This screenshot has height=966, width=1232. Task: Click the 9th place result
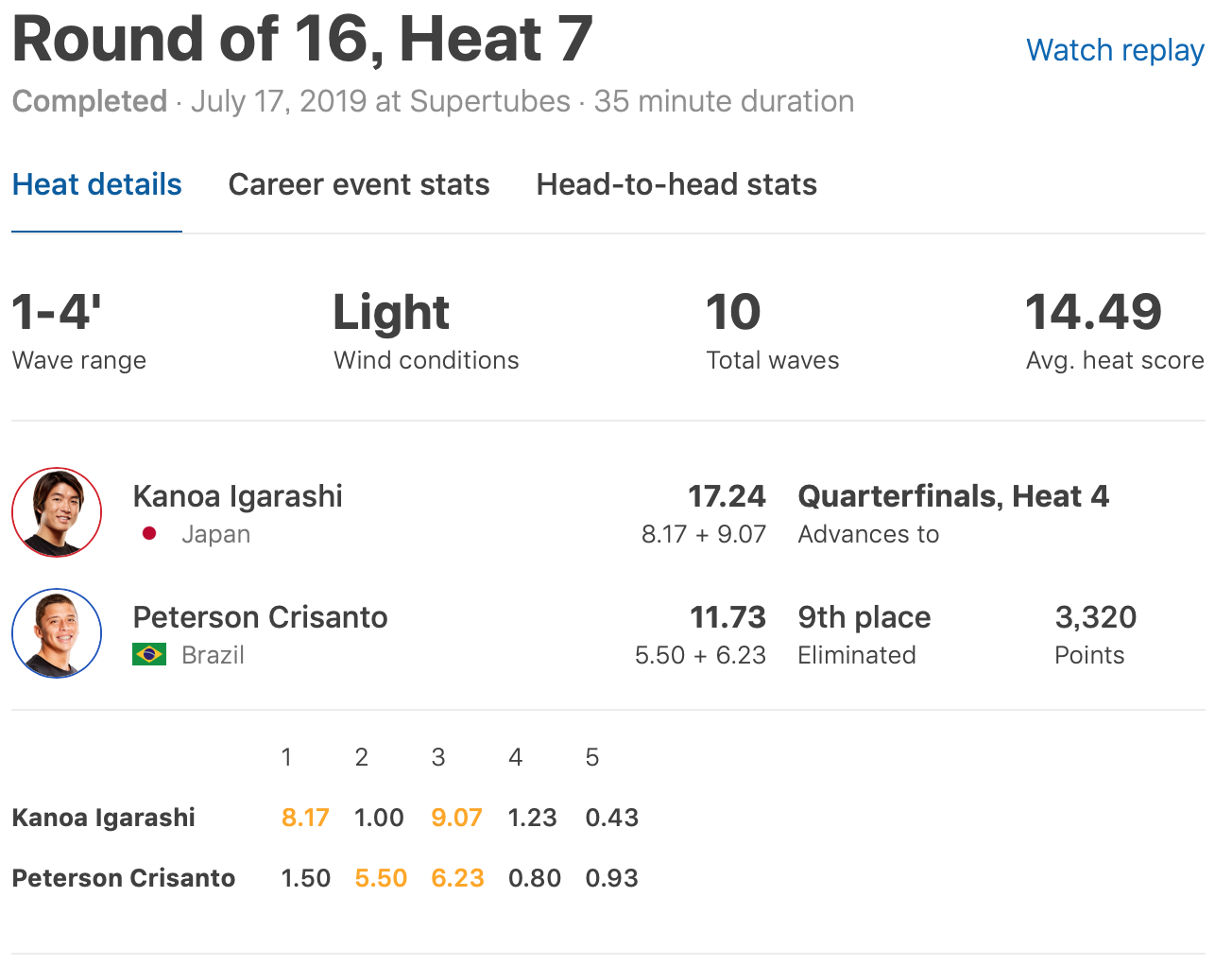tap(864, 617)
